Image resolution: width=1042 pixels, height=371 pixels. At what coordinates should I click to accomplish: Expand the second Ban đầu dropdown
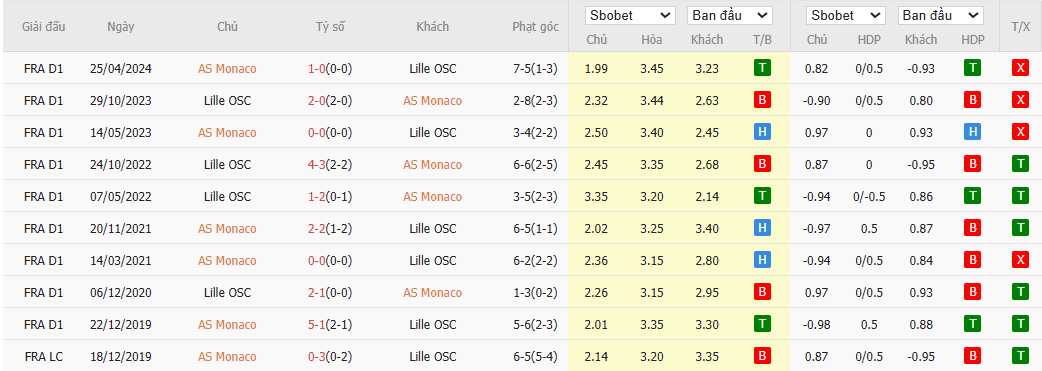point(940,15)
